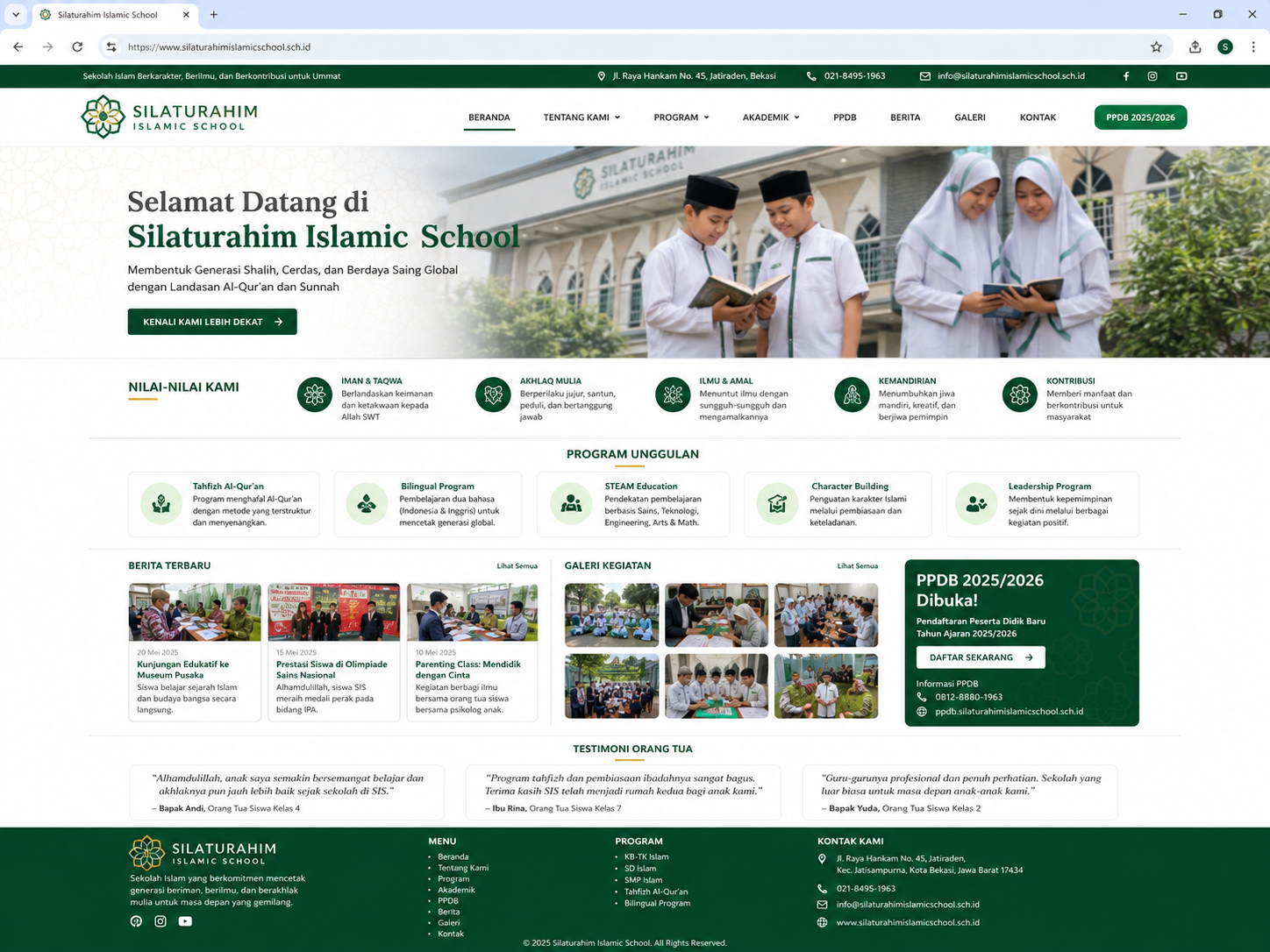1270x952 pixels.
Task: Click the PPDB 2025/2026 green button
Action: click(x=1140, y=117)
